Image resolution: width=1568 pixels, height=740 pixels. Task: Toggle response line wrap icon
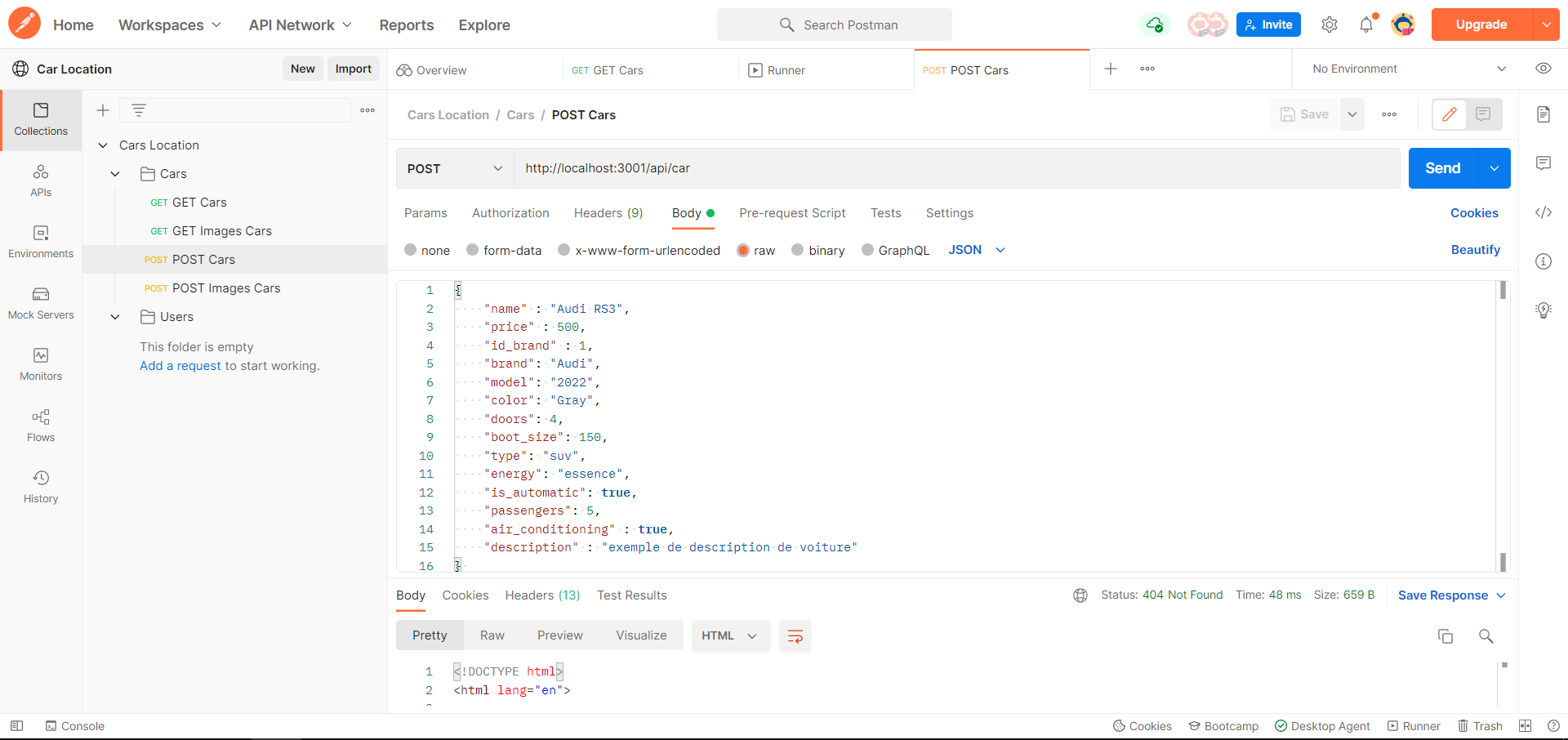tap(795, 636)
